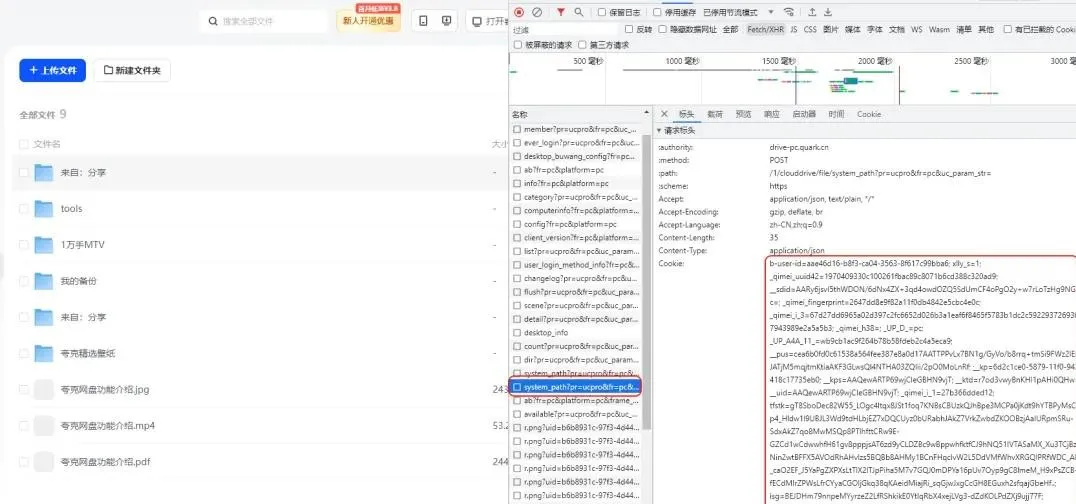Open network search with magnifier icon
Screen dimensions: 1076x504
[580, 12]
